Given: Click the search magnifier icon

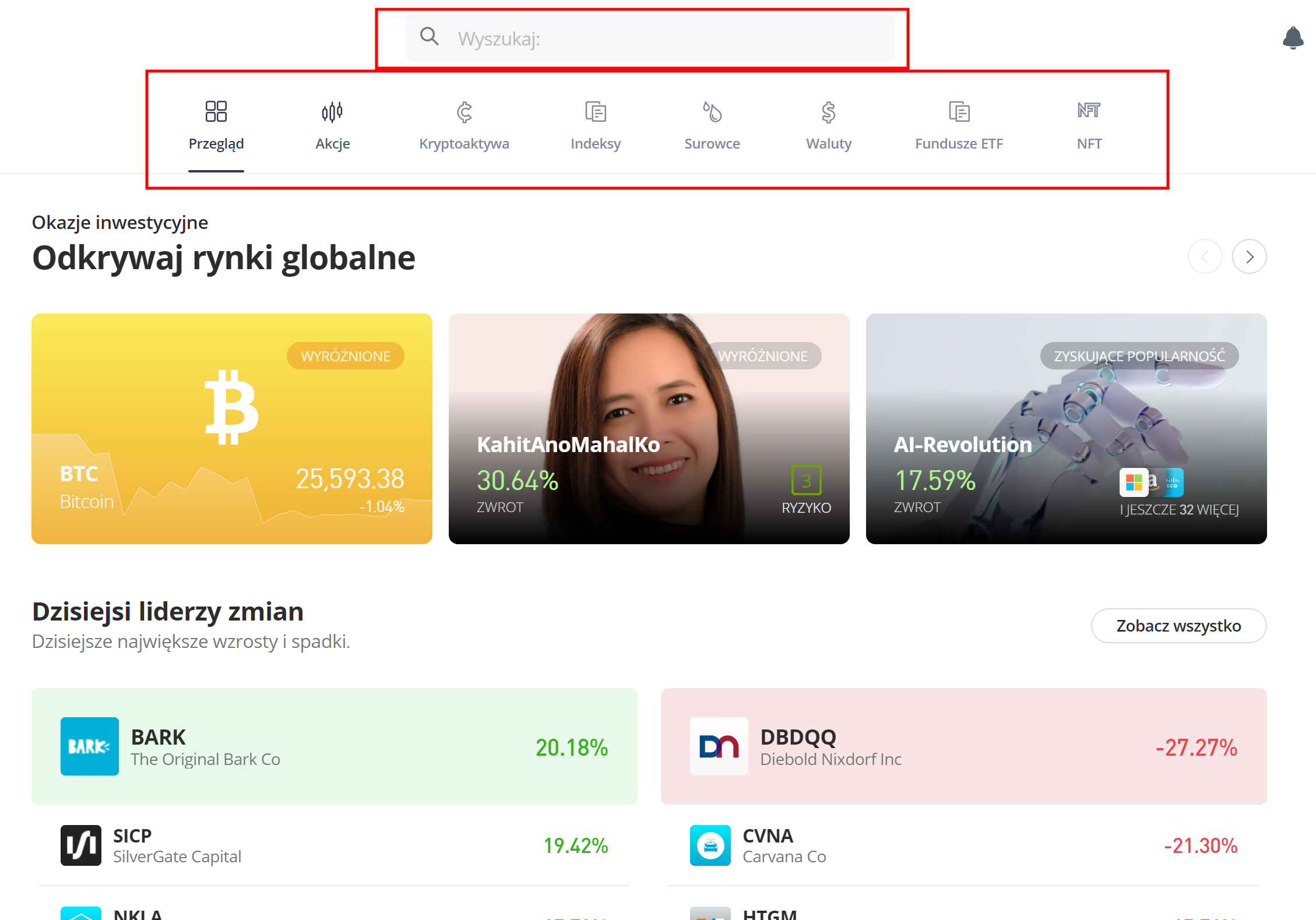Looking at the screenshot, I should tap(429, 37).
